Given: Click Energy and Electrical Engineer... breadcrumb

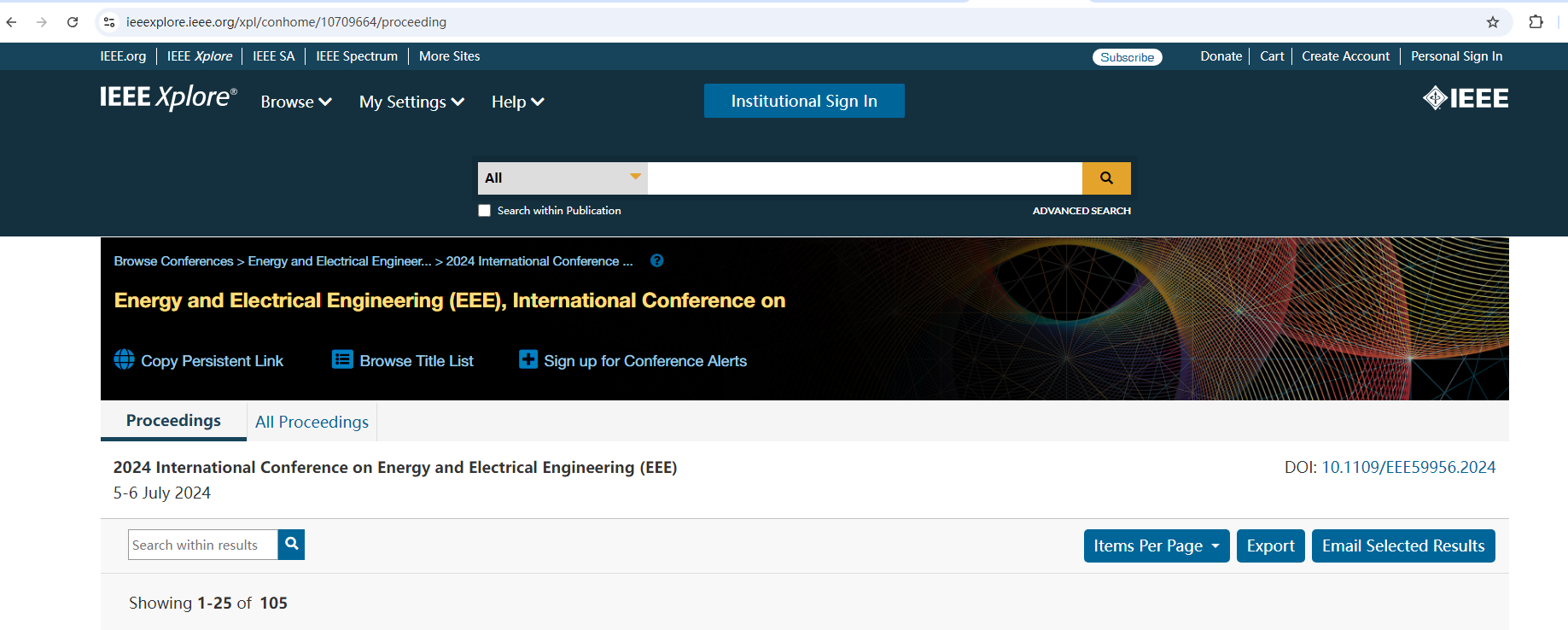Looking at the screenshot, I should tap(340, 261).
